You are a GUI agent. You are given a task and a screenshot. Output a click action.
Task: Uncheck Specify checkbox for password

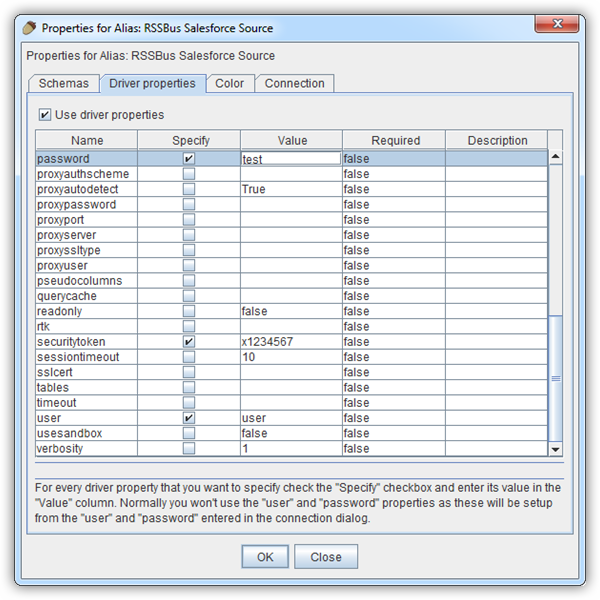pyautogui.click(x=189, y=159)
